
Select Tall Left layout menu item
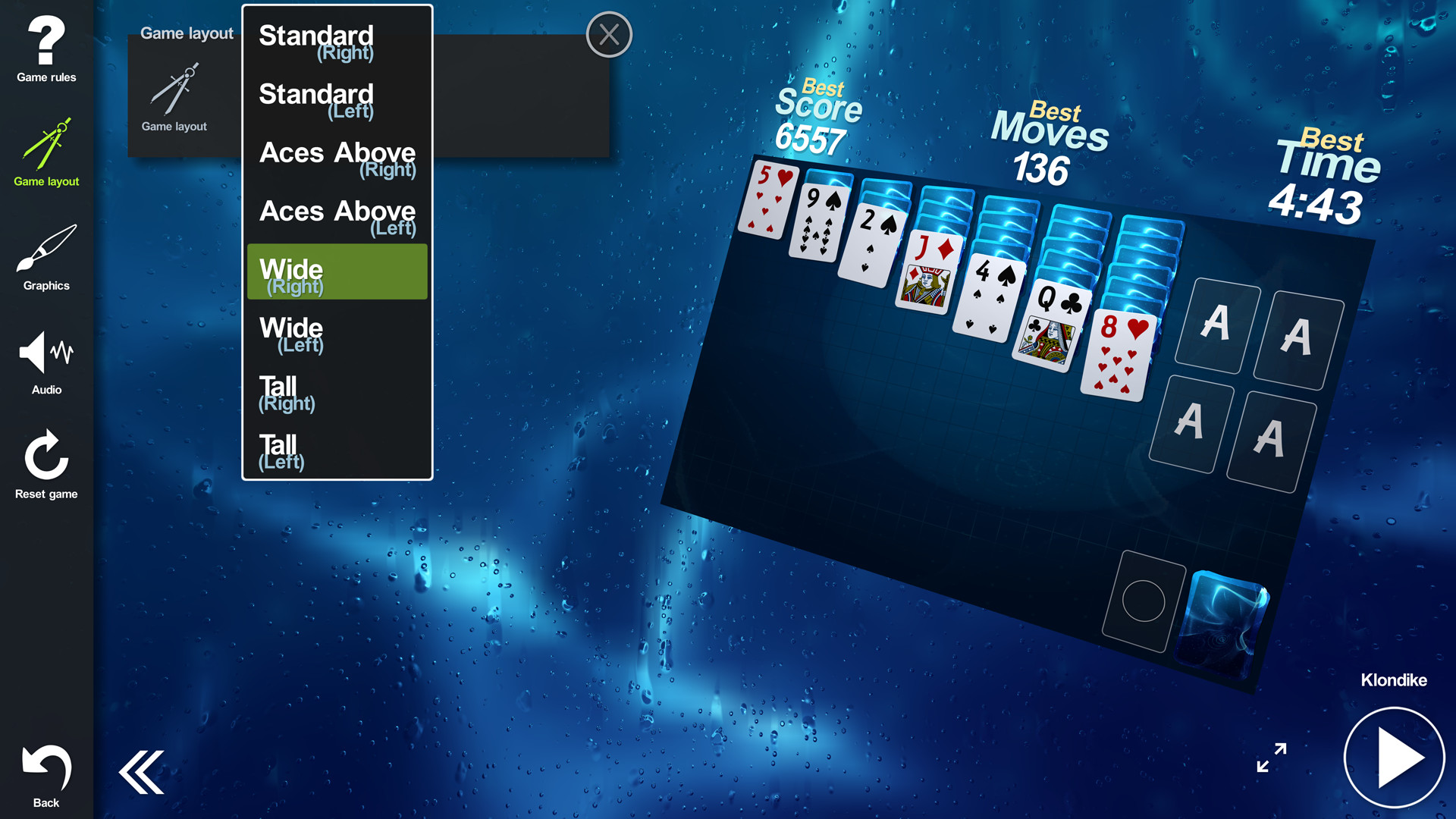[336, 451]
